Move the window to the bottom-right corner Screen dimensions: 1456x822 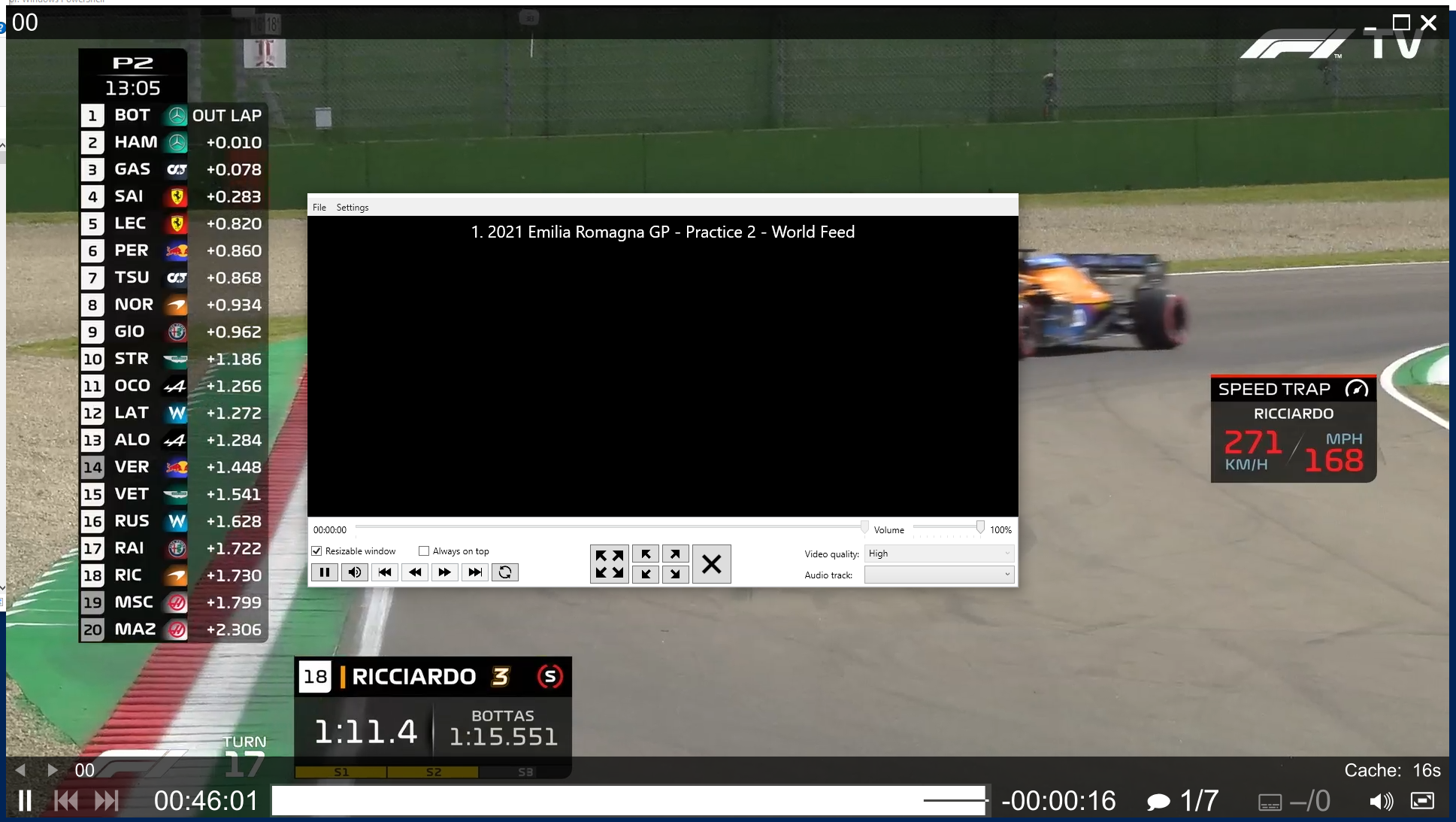coord(675,574)
